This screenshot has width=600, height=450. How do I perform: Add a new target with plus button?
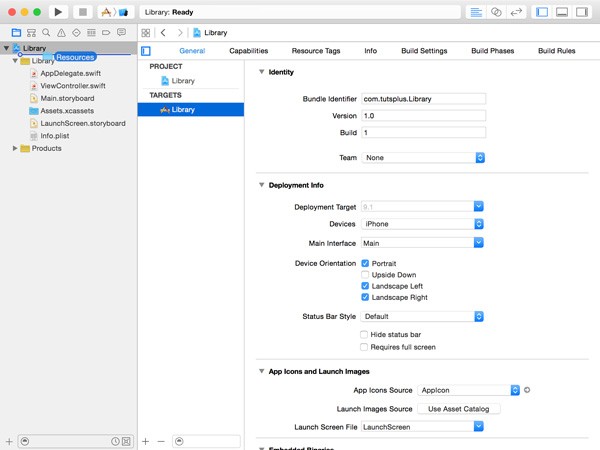(x=145, y=441)
